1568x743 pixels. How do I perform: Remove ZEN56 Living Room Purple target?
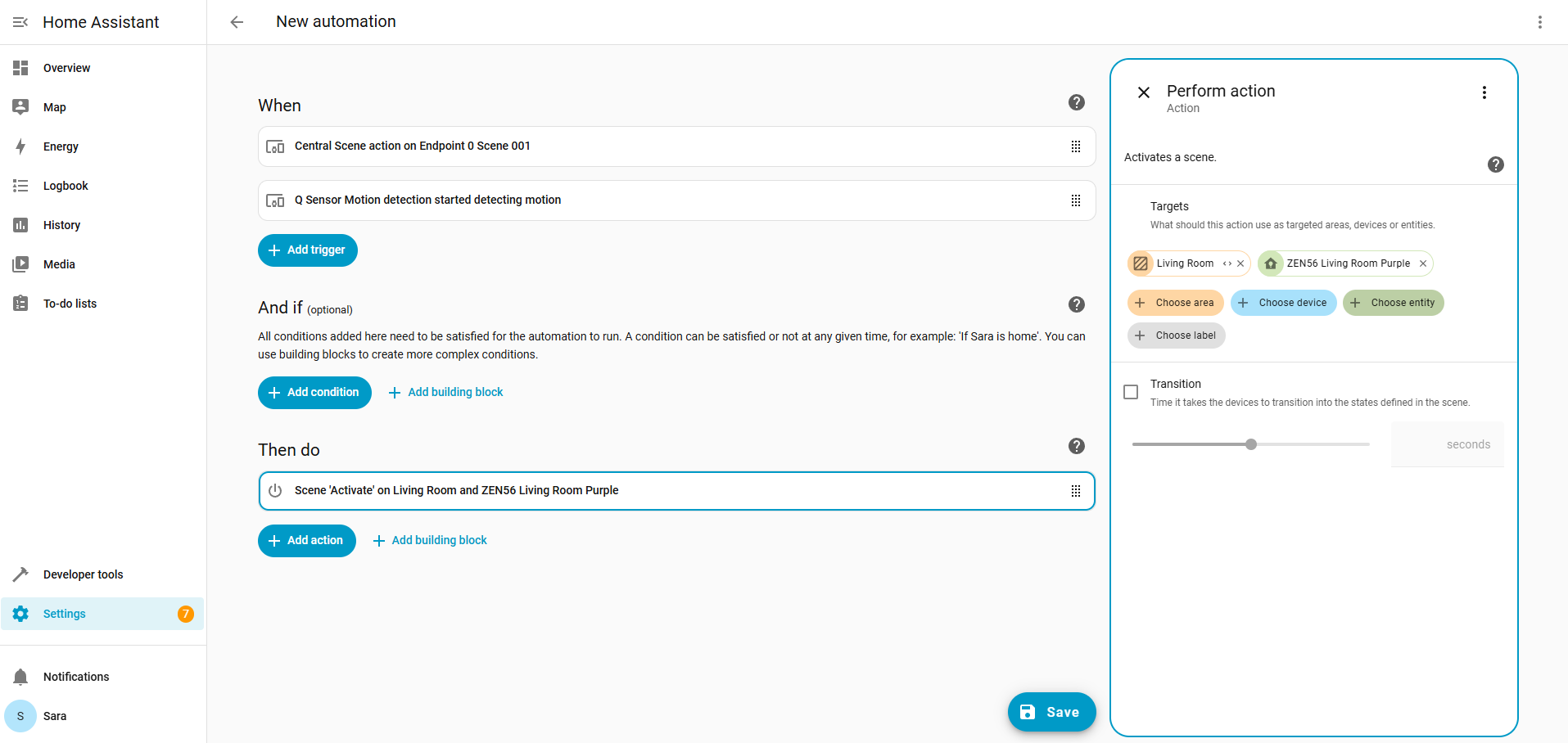click(x=1423, y=263)
